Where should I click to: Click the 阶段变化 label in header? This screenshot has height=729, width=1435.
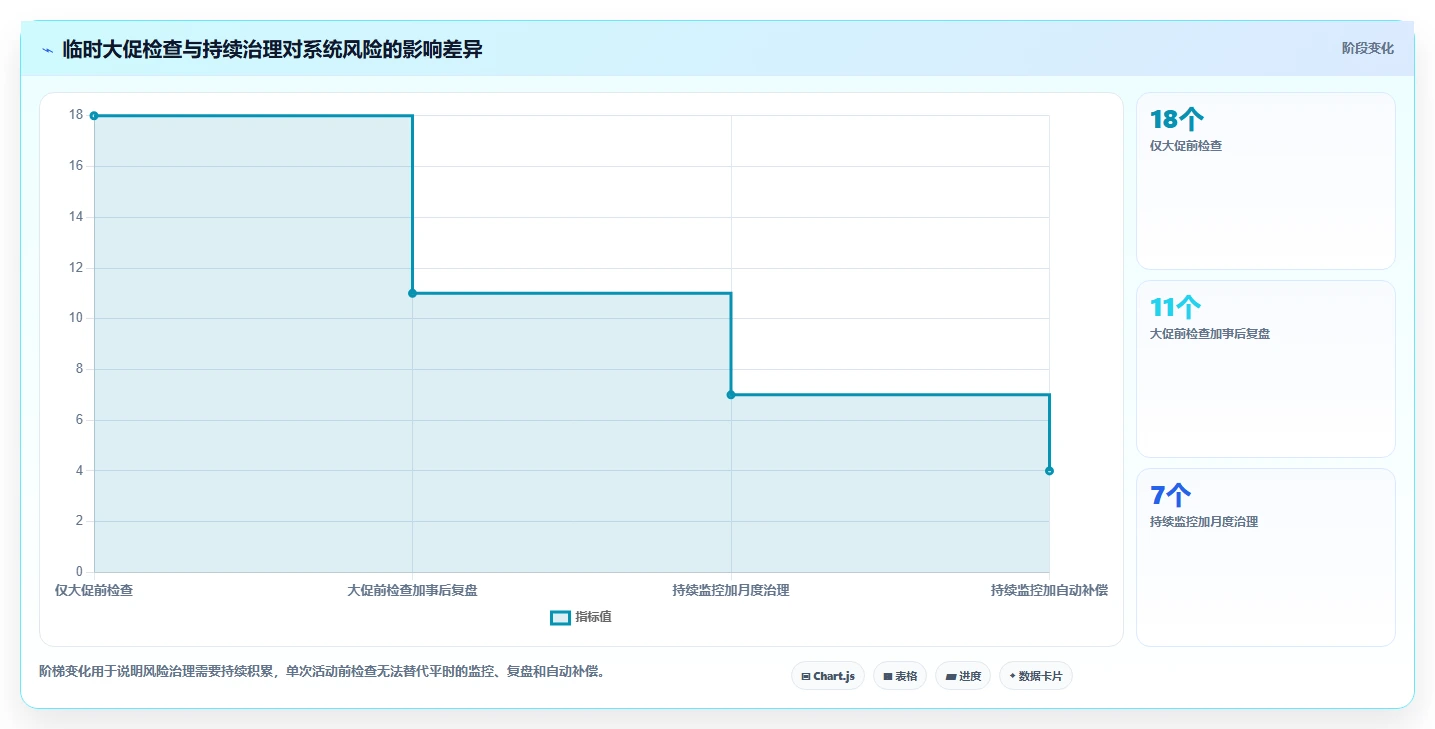click(x=1367, y=49)
